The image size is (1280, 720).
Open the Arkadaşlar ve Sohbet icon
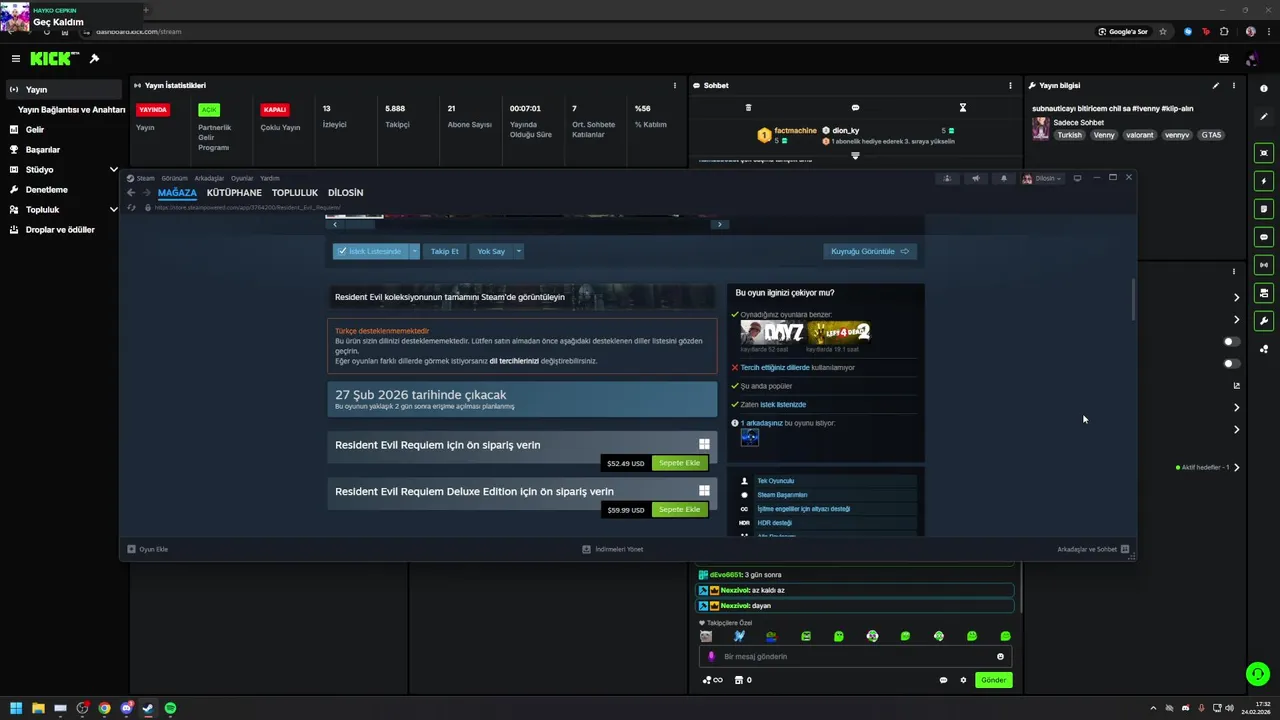(x=1125, y=549)
